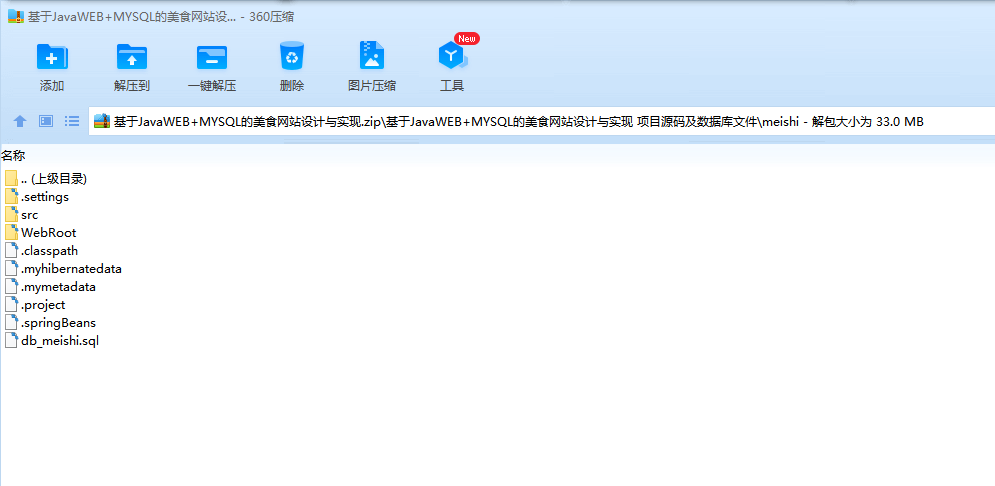Select the .springBeans file
Viewport: 995px width, 486px height.
click(50, 323)
